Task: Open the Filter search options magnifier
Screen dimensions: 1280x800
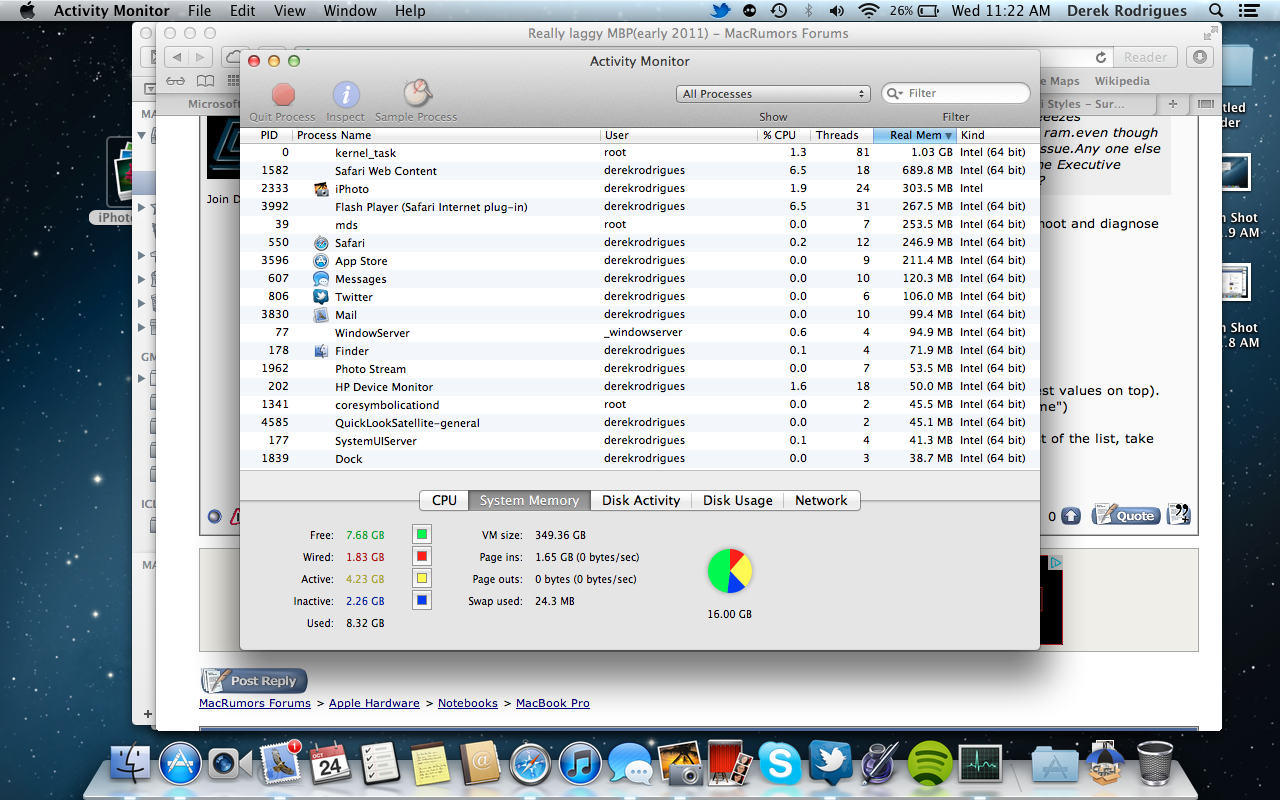Action: pyautogui.click(x=895, y=93)
